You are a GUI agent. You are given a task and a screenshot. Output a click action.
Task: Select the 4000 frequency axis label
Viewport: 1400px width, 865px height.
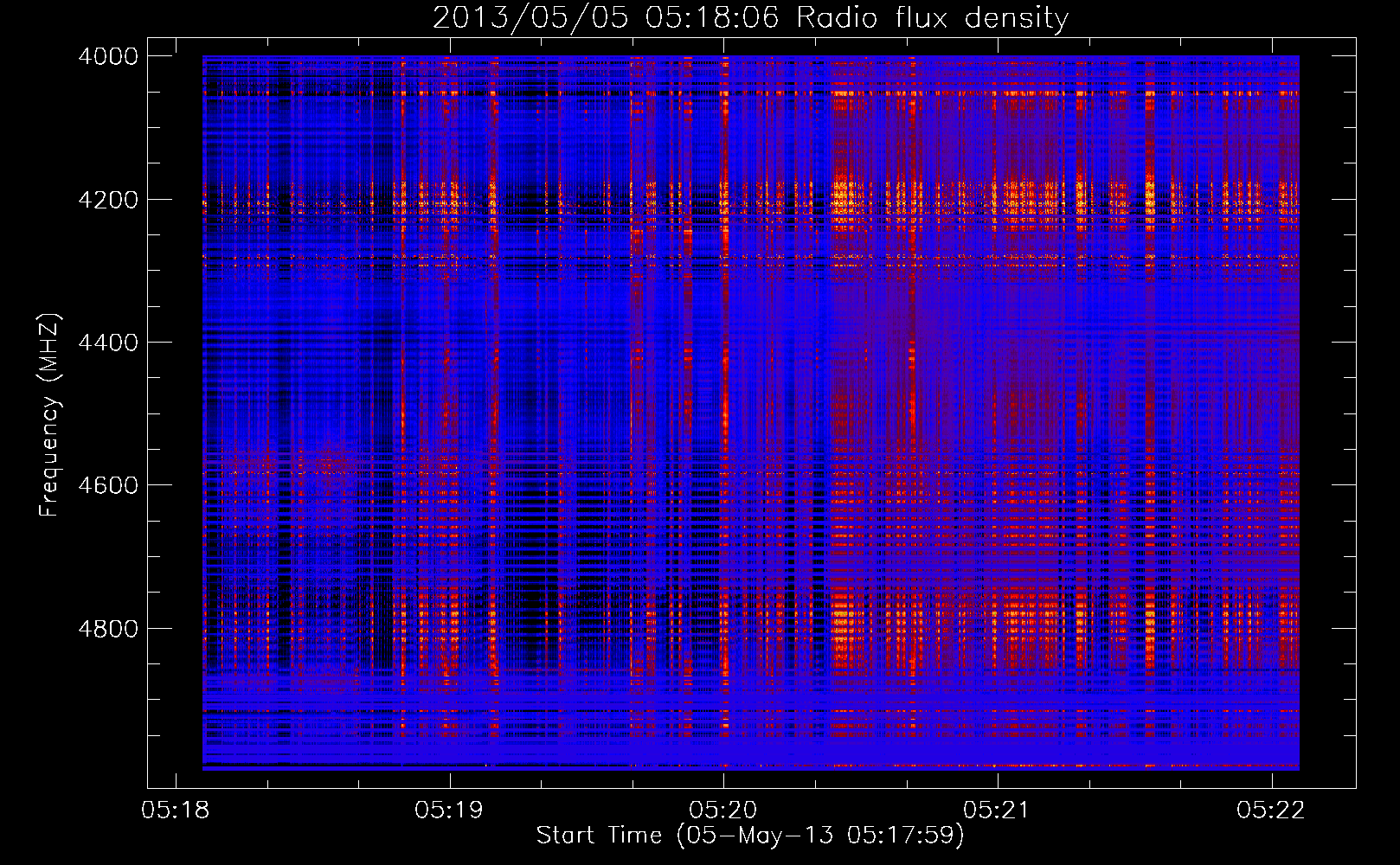tap(108, 56)
